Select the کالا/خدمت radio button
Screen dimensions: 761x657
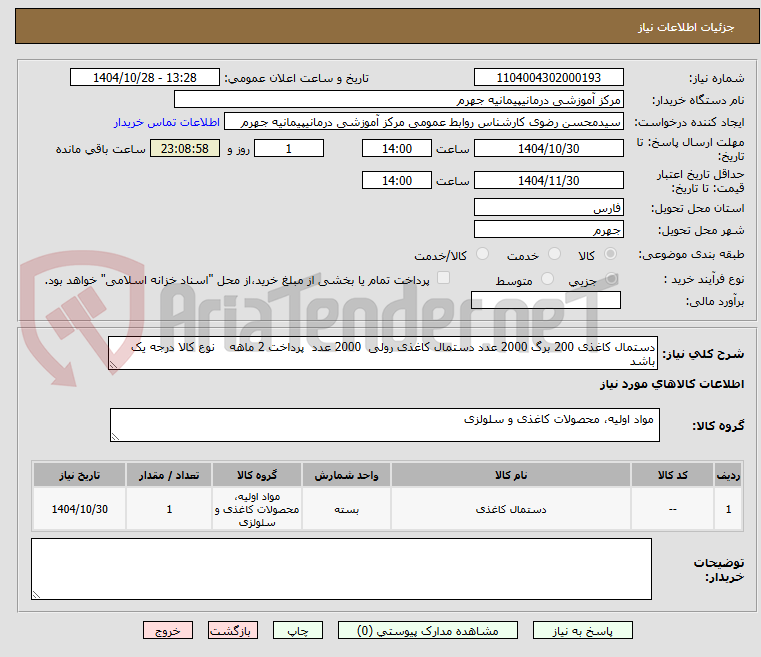click(482, 254)
